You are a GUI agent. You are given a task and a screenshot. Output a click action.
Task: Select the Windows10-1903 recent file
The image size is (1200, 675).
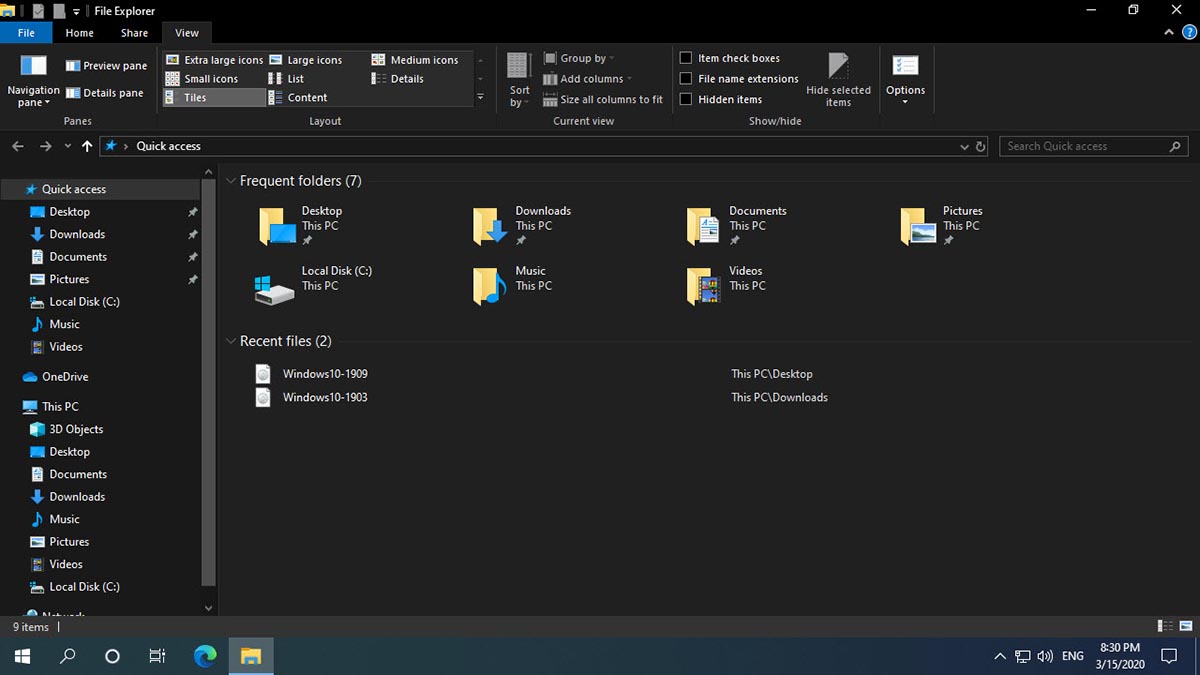click(x=325, y=398)
